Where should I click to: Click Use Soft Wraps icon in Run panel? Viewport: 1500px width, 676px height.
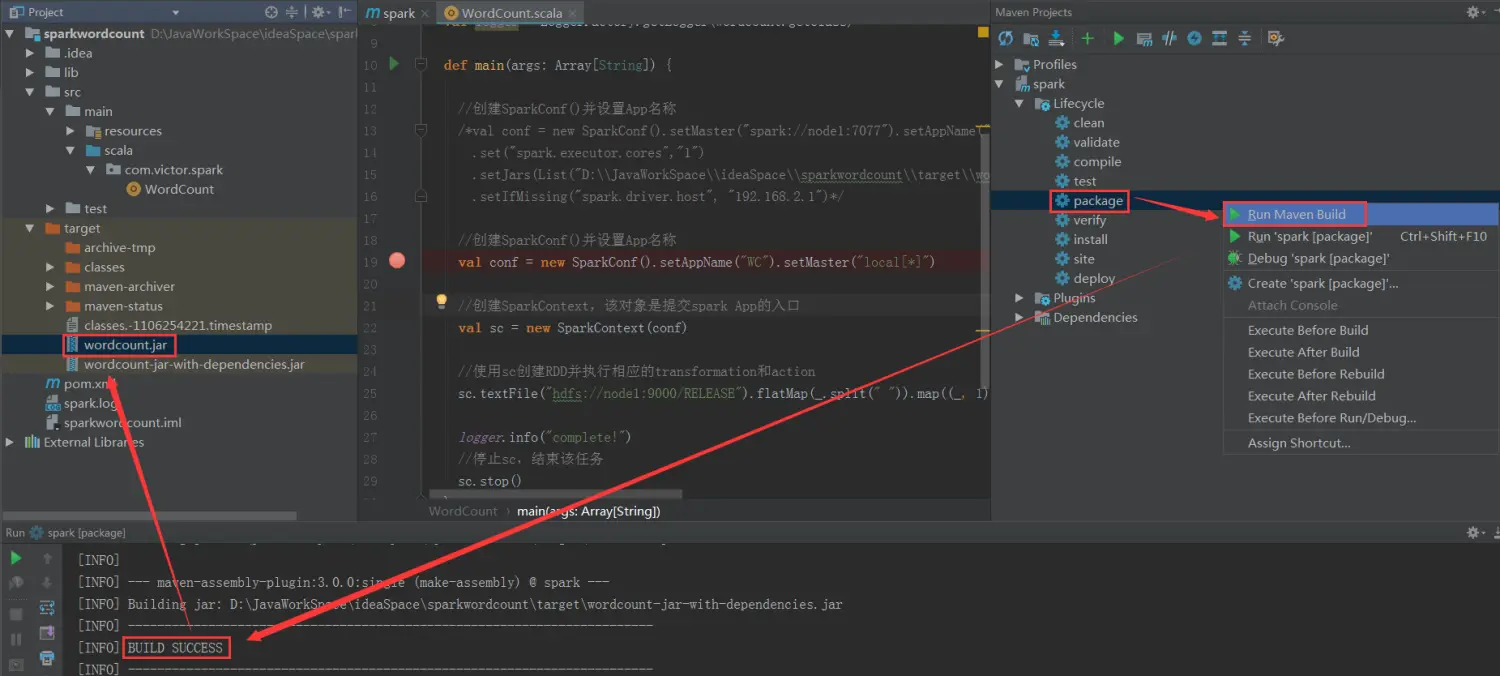click(x=47, y=608)
